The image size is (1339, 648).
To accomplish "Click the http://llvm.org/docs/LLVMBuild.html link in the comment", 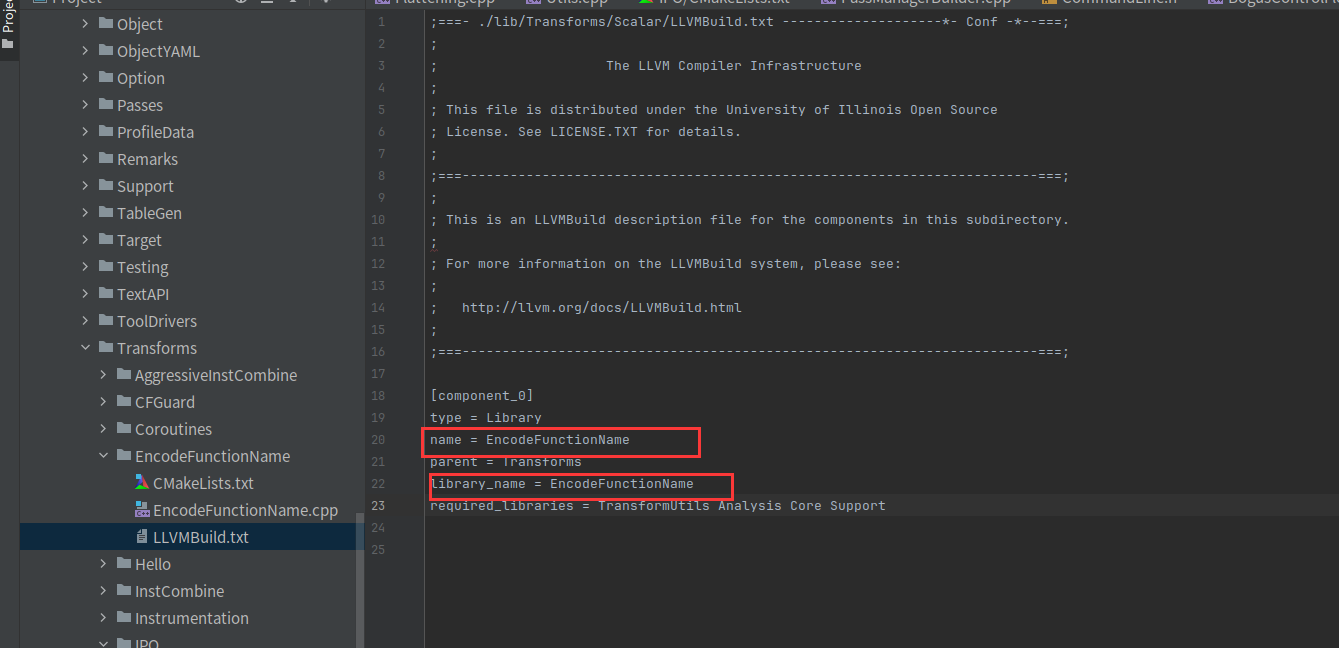I will tap(602, 308).
